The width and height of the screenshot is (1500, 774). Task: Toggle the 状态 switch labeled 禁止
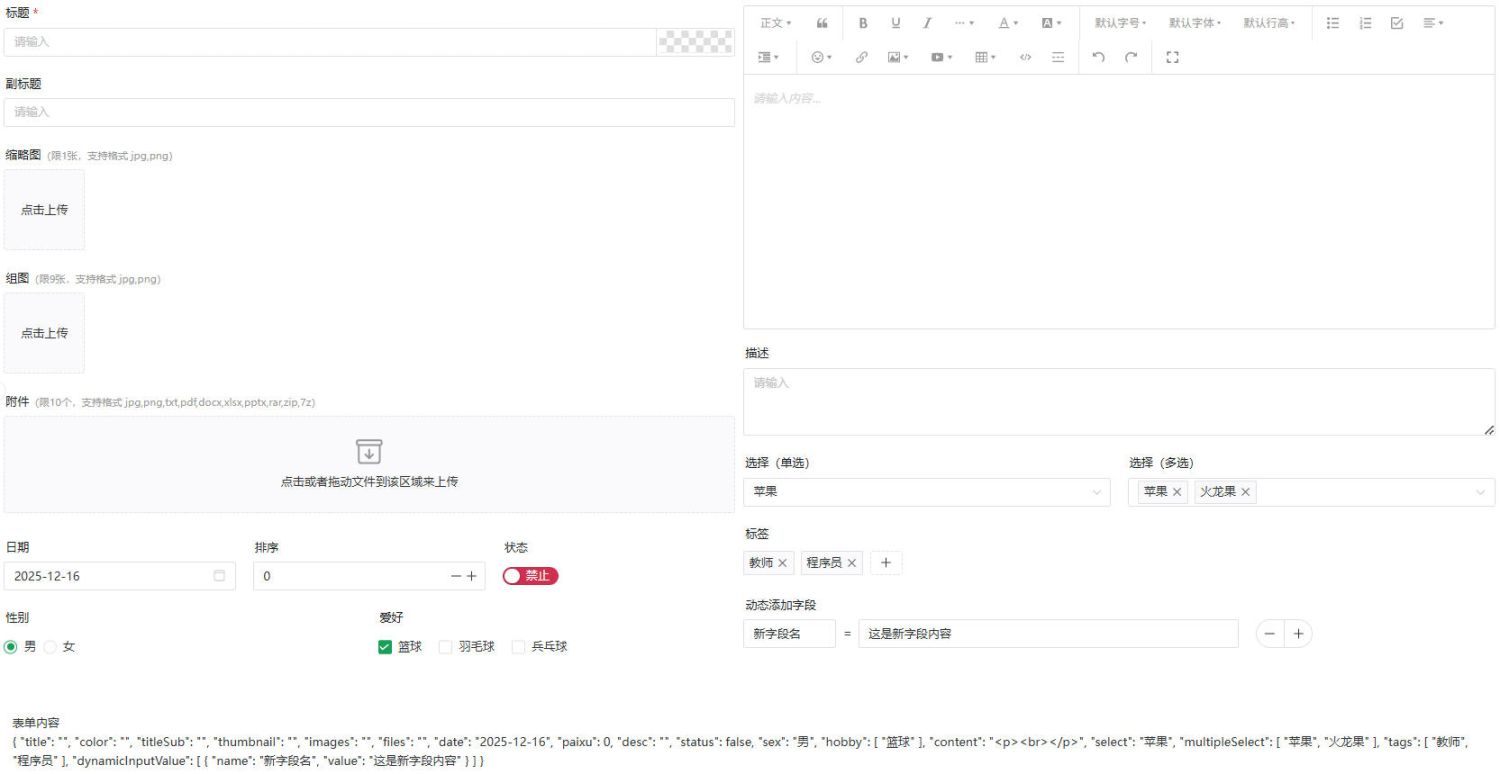(530, 576)
